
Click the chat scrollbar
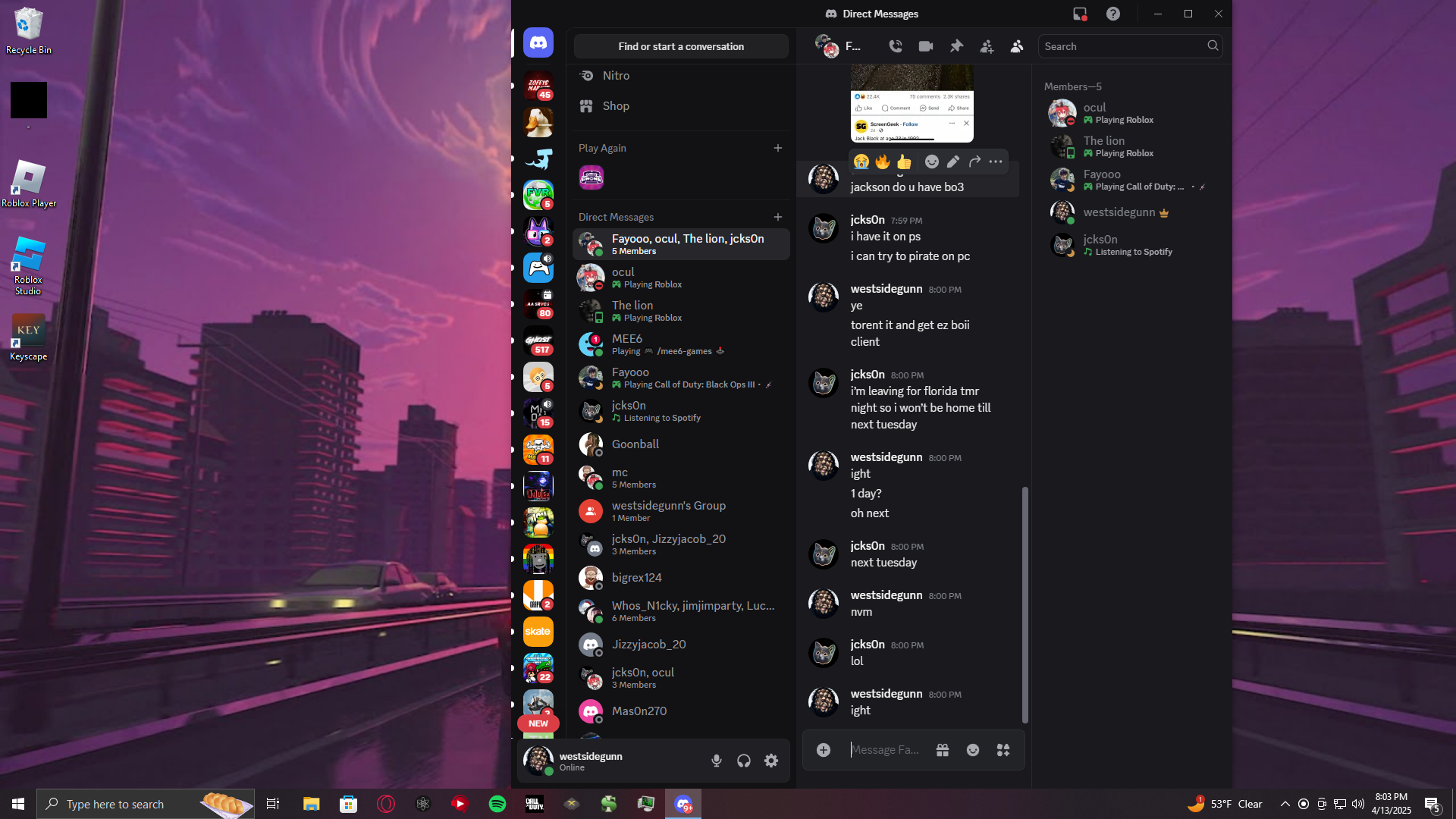1025,604
